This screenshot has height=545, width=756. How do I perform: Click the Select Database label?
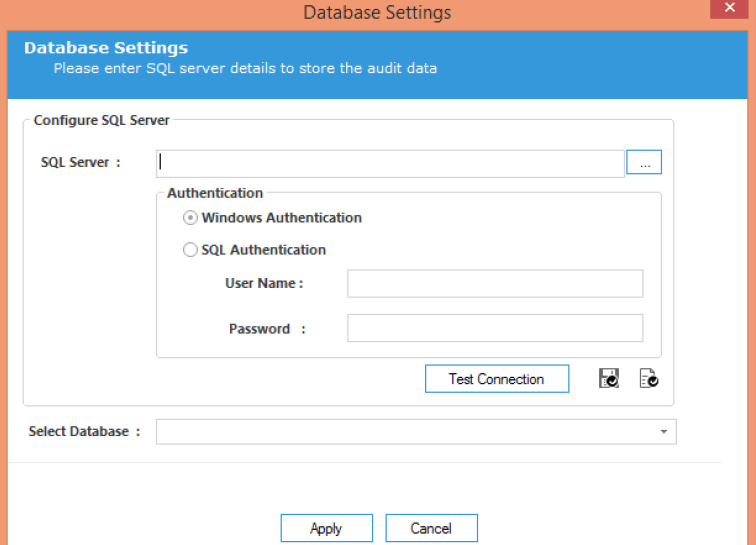[x=84, y=431]
